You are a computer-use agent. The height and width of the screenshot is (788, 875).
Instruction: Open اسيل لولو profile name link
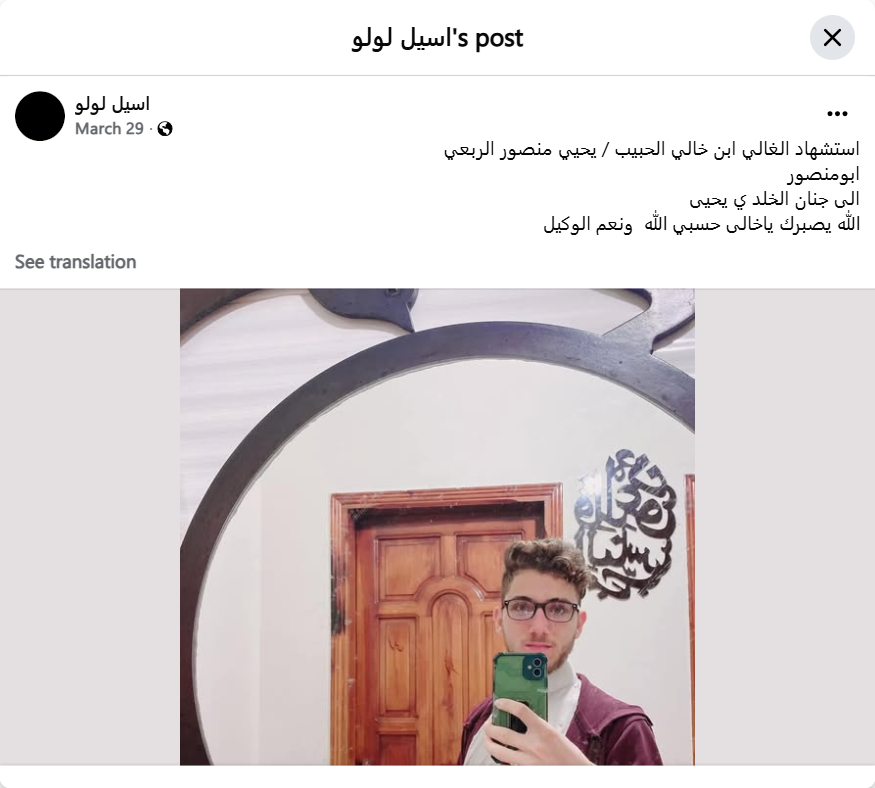[112, 104]
